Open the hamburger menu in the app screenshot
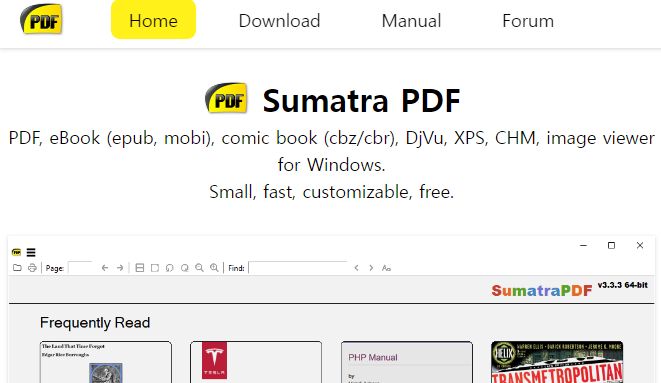 pyautogui.click(x=31, y=252)
